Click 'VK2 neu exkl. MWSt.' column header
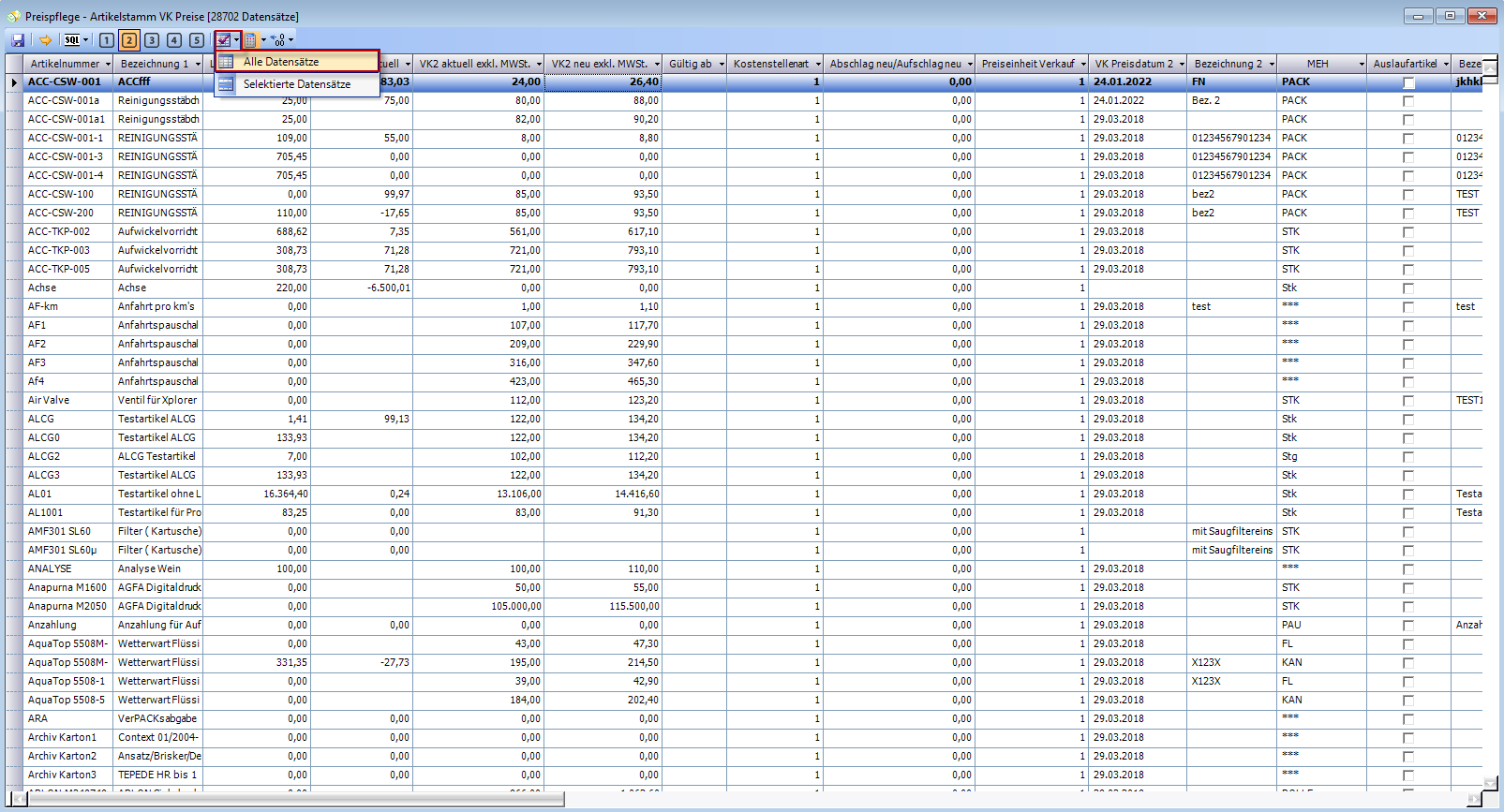This screenshot has width=1504, height=812. pos(599,65)
